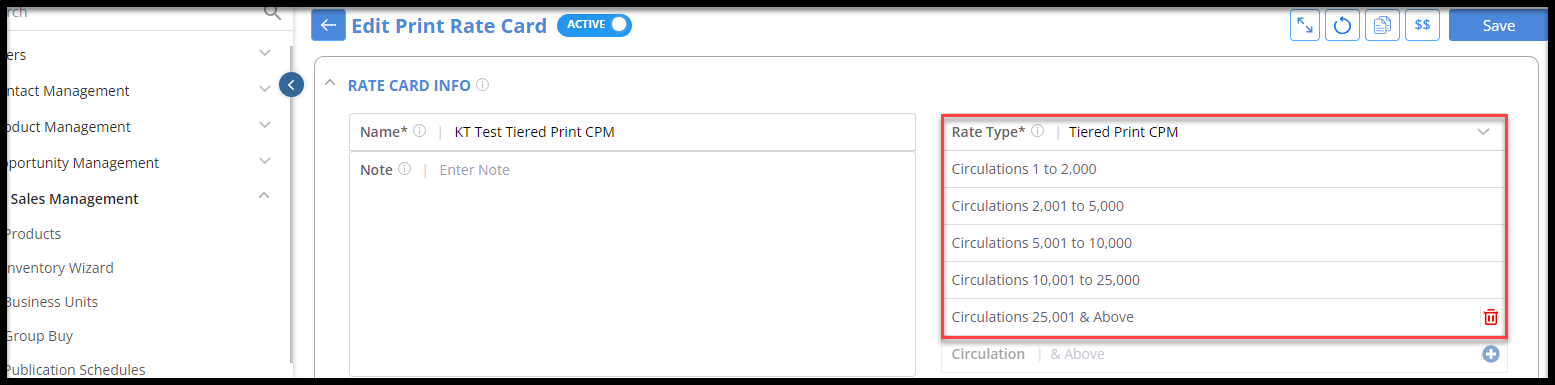The width and height of the screenshot is (1555, 385).
Task: Add a new circulation tier with the plus icon
Action: point(1491,354)
